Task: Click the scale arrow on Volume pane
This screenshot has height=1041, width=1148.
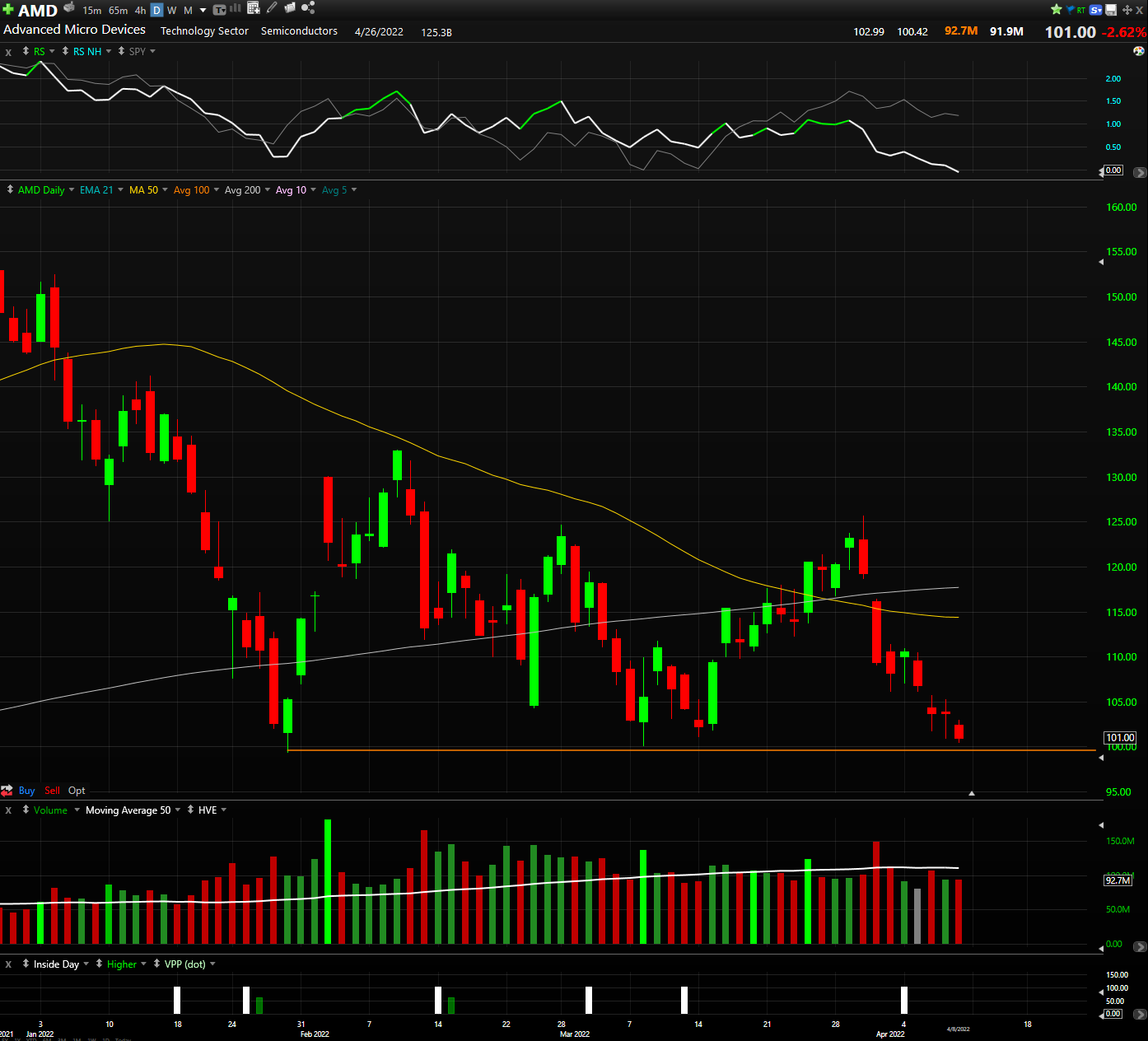Action: pyautogui.click(x=1140, y=946)
